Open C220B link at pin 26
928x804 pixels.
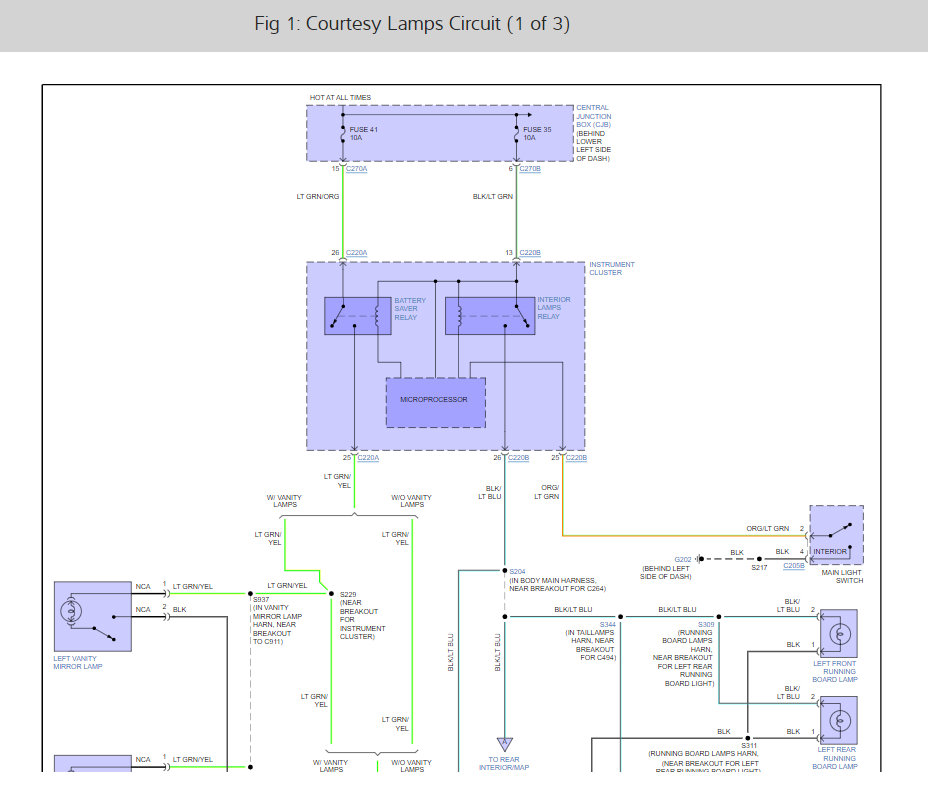click(518, 458)
